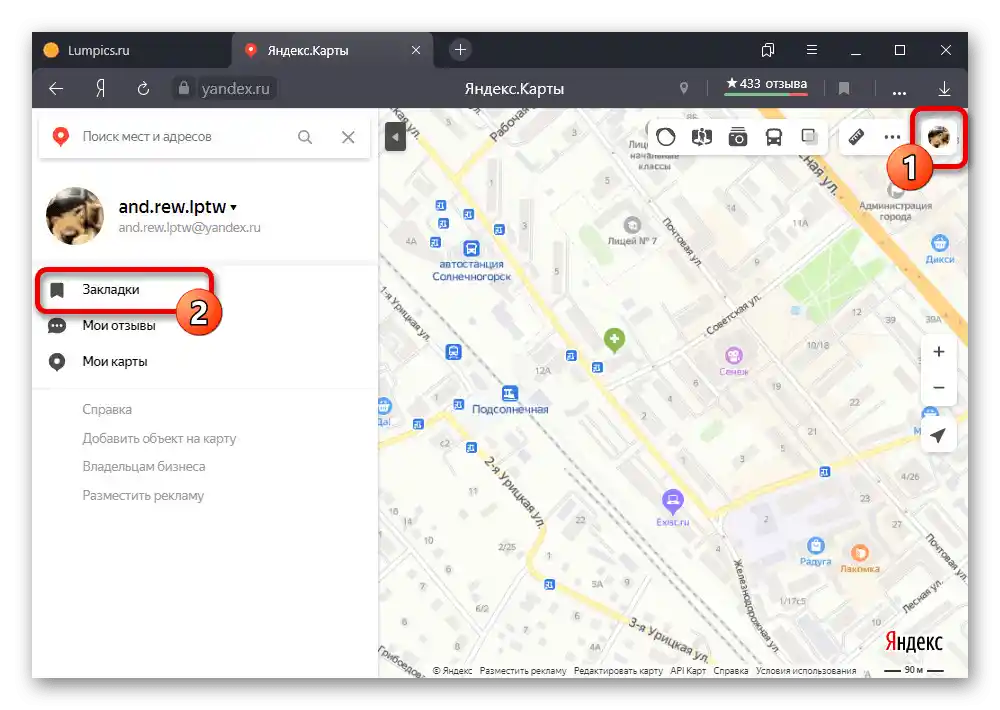The image size is (1000, 710).
Task: Open the camera photos icon in the map toolbar
Action: click(x=738, y=137)
